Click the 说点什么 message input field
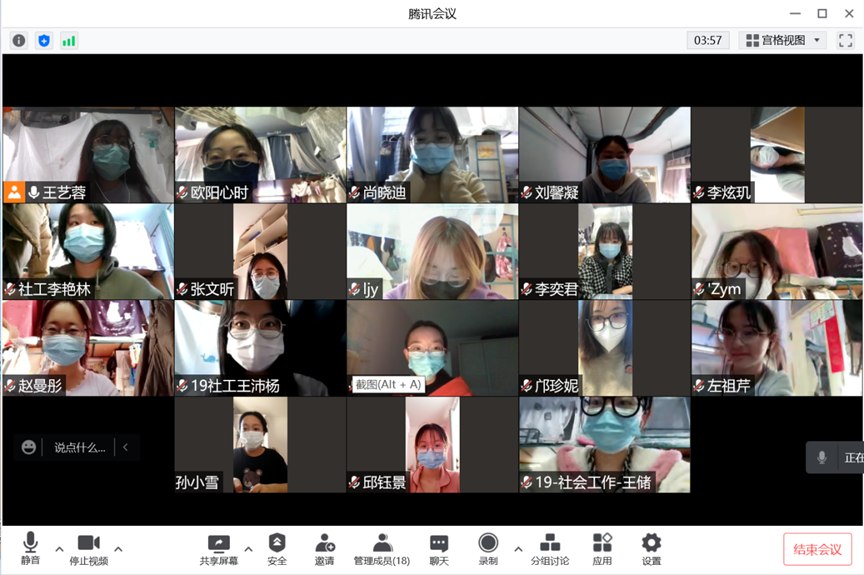The image size is (864, 575). click(79, 447)
